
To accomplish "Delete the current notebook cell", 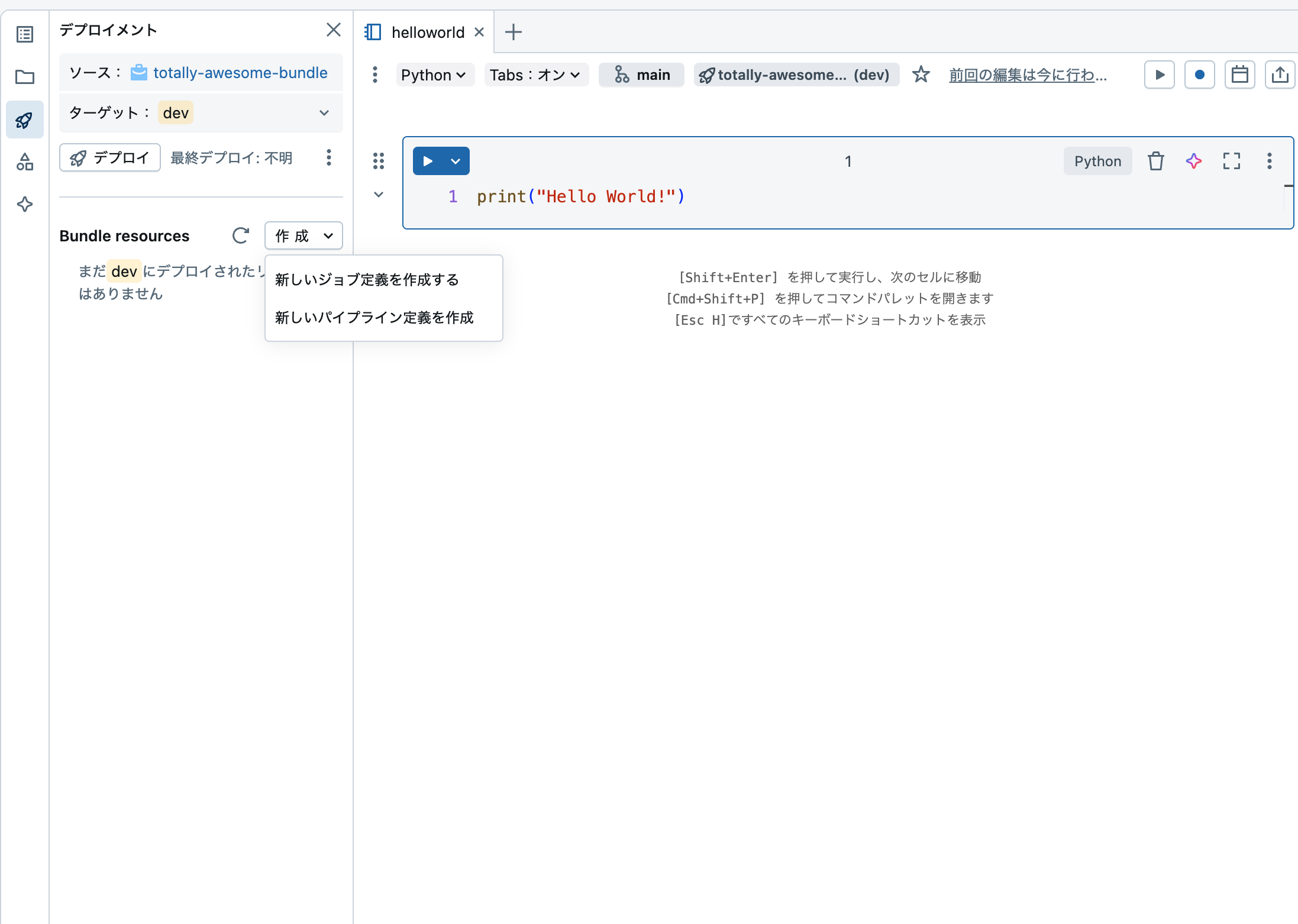I will point(1156,160).
